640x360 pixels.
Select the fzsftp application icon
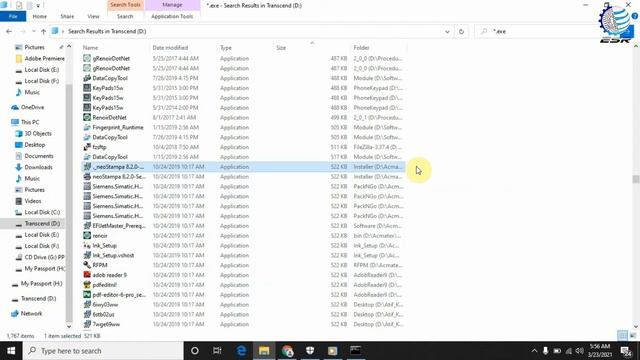coord(87,147)
